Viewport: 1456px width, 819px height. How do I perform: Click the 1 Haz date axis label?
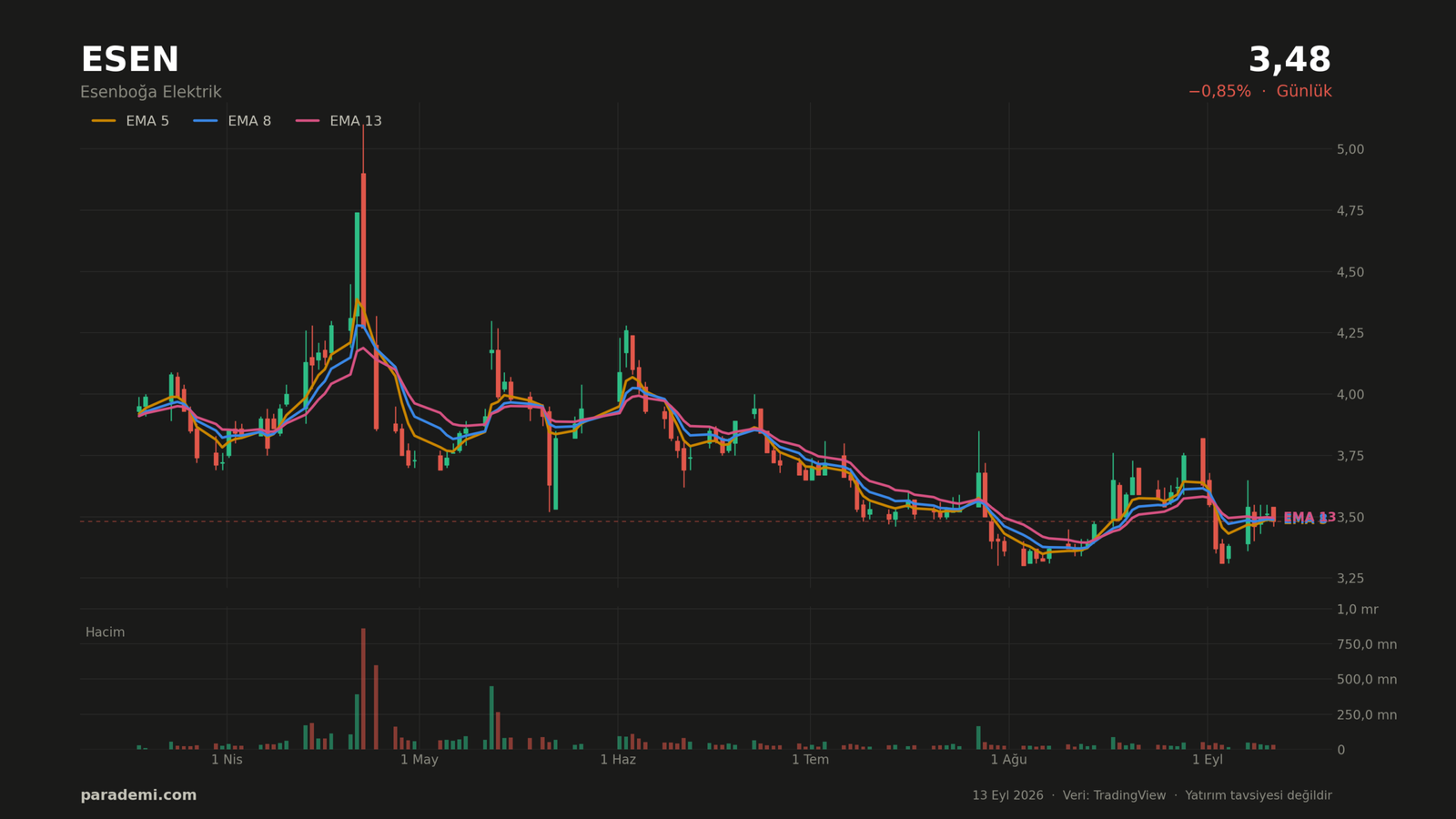(618, 760)
